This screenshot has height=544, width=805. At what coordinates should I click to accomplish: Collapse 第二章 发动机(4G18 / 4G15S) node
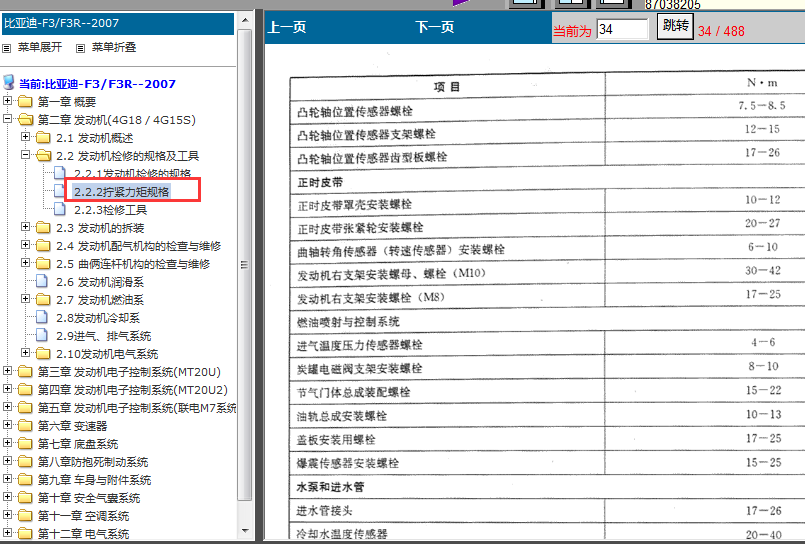[x=7, y=119]
